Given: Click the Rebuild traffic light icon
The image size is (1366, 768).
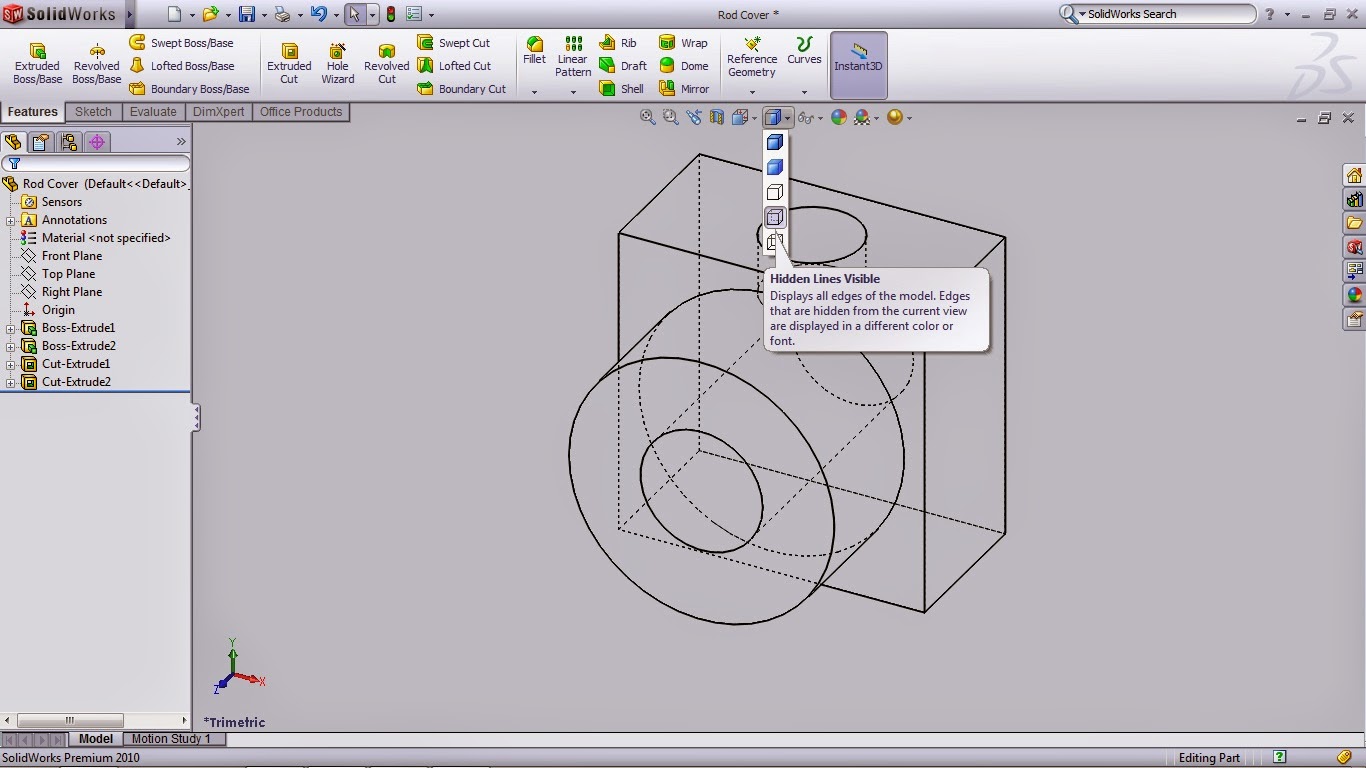Looking at the screenshot, I should (x=390, y=14).
